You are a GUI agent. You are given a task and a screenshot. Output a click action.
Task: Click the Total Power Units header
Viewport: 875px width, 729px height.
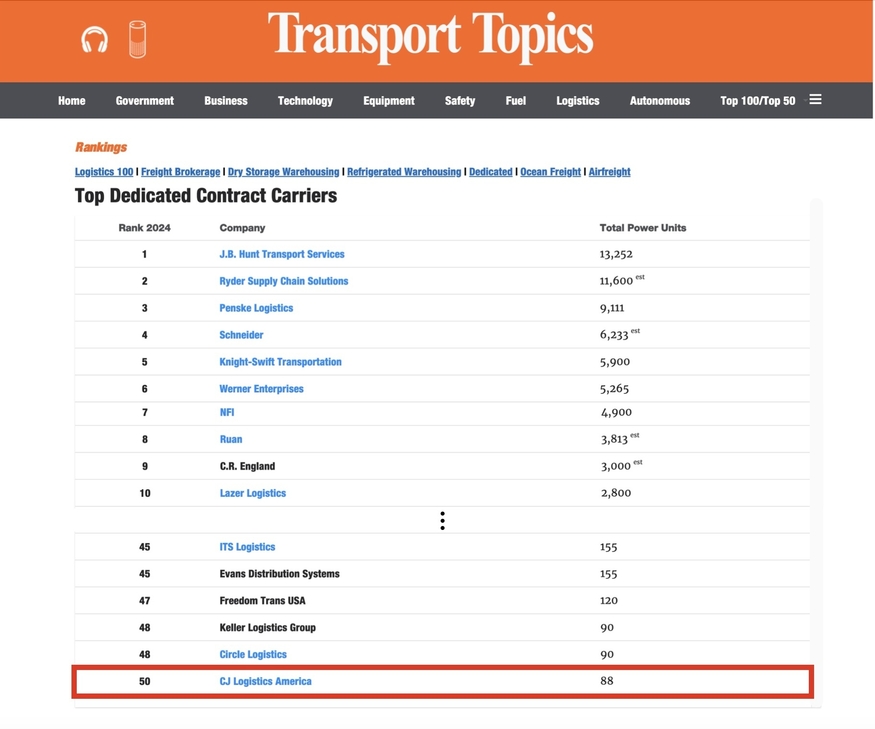tap(643, 228)
